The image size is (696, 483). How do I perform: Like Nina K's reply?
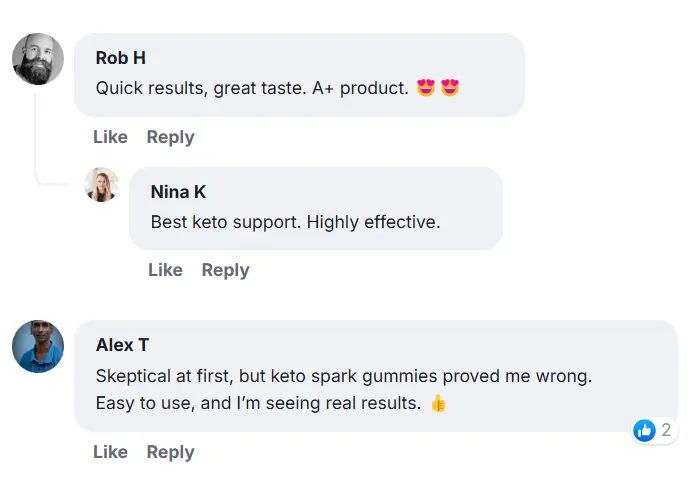coord(165,270)
